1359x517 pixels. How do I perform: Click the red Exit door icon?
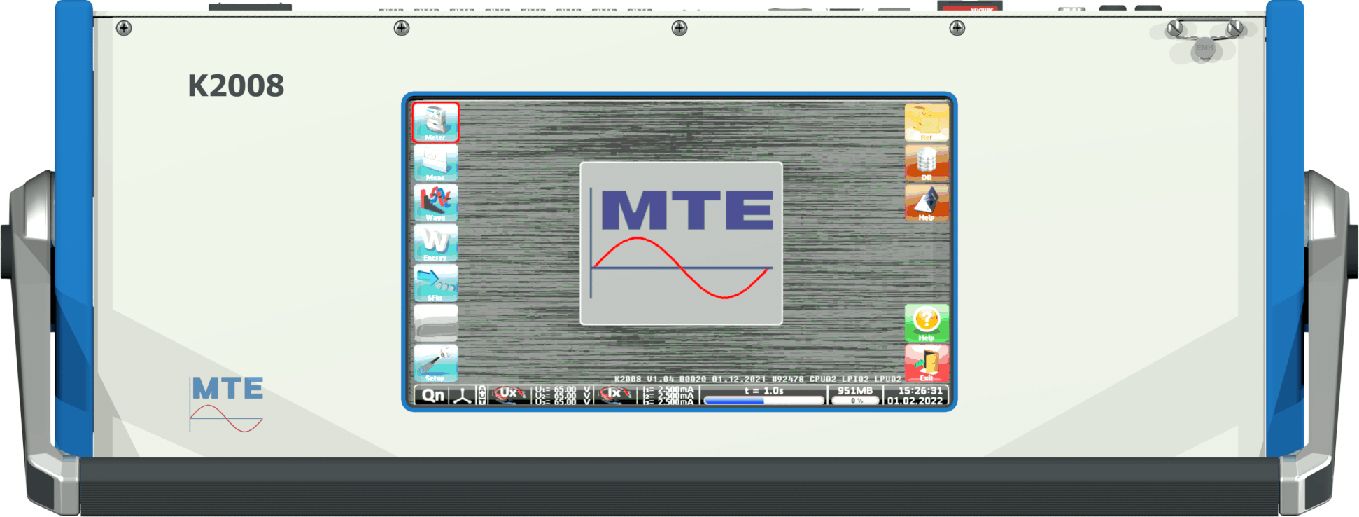927,364
